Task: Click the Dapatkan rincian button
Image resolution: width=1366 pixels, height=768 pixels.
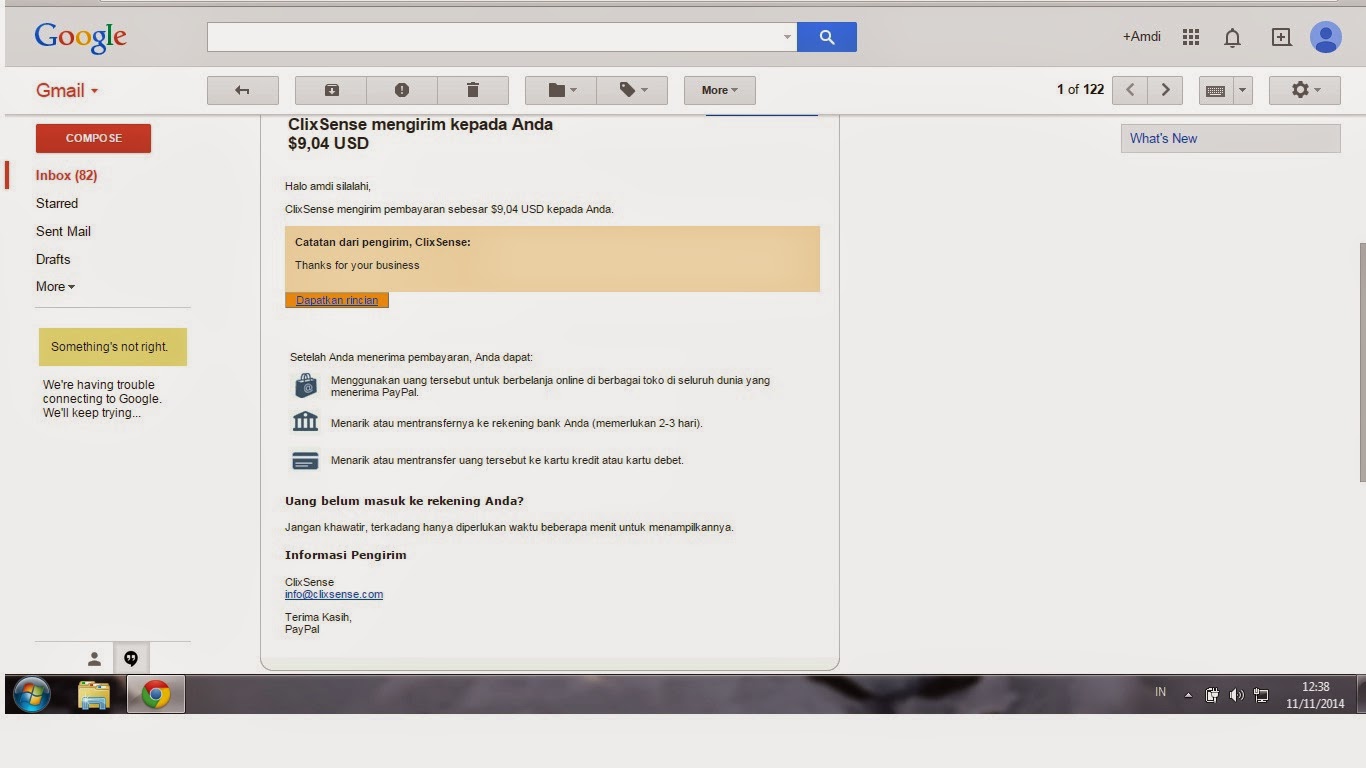Action: [x=337, y=300]
